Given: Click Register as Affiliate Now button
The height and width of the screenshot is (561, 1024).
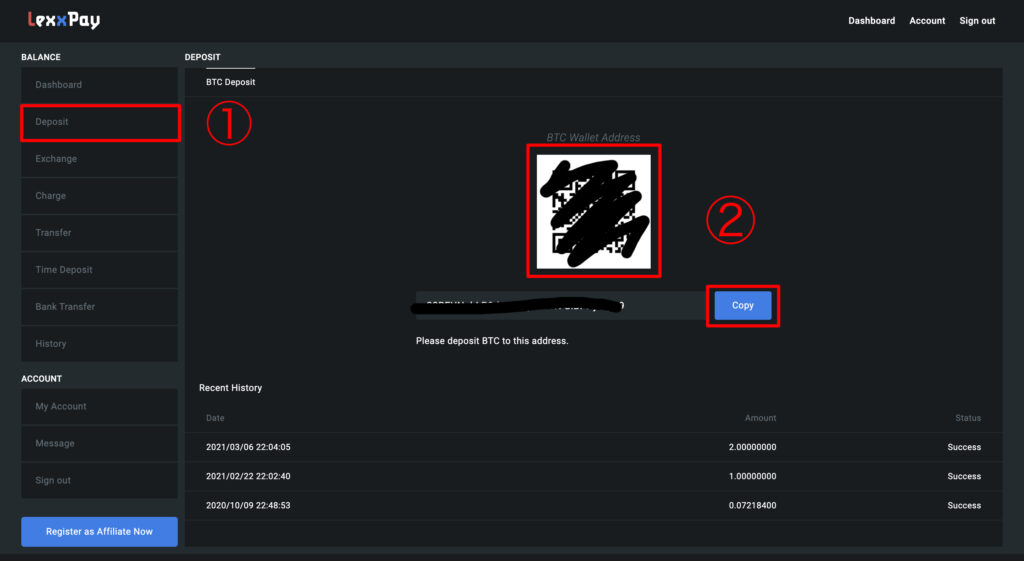Looking at the screenshot, I should (99, 532).
